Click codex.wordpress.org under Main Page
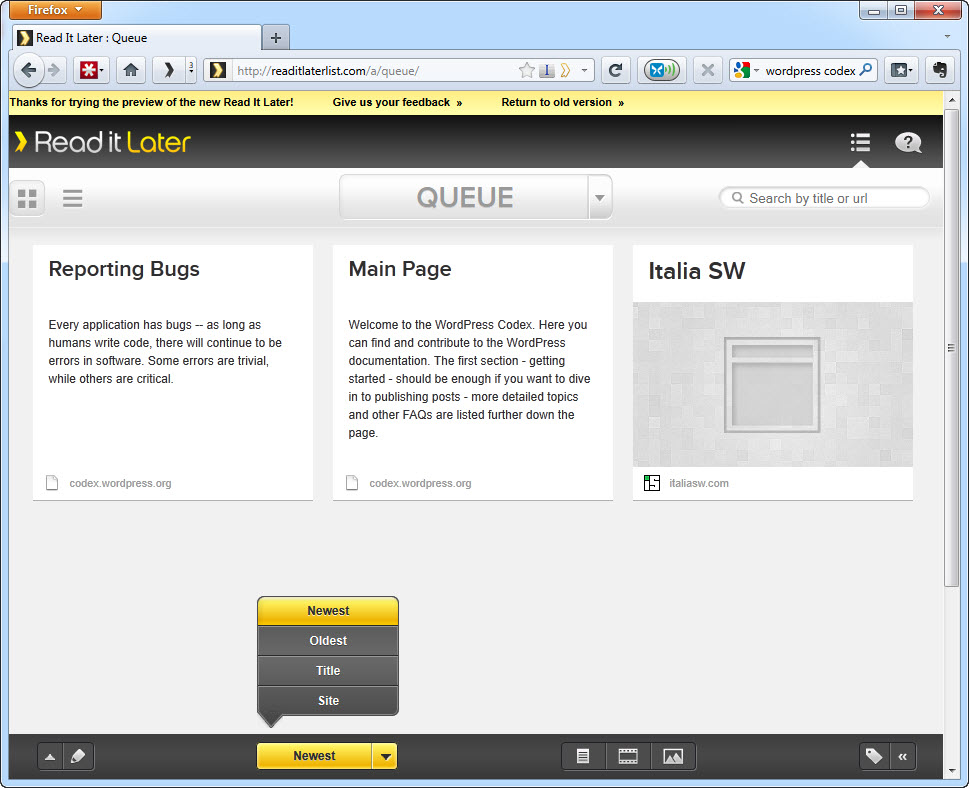 420,483
